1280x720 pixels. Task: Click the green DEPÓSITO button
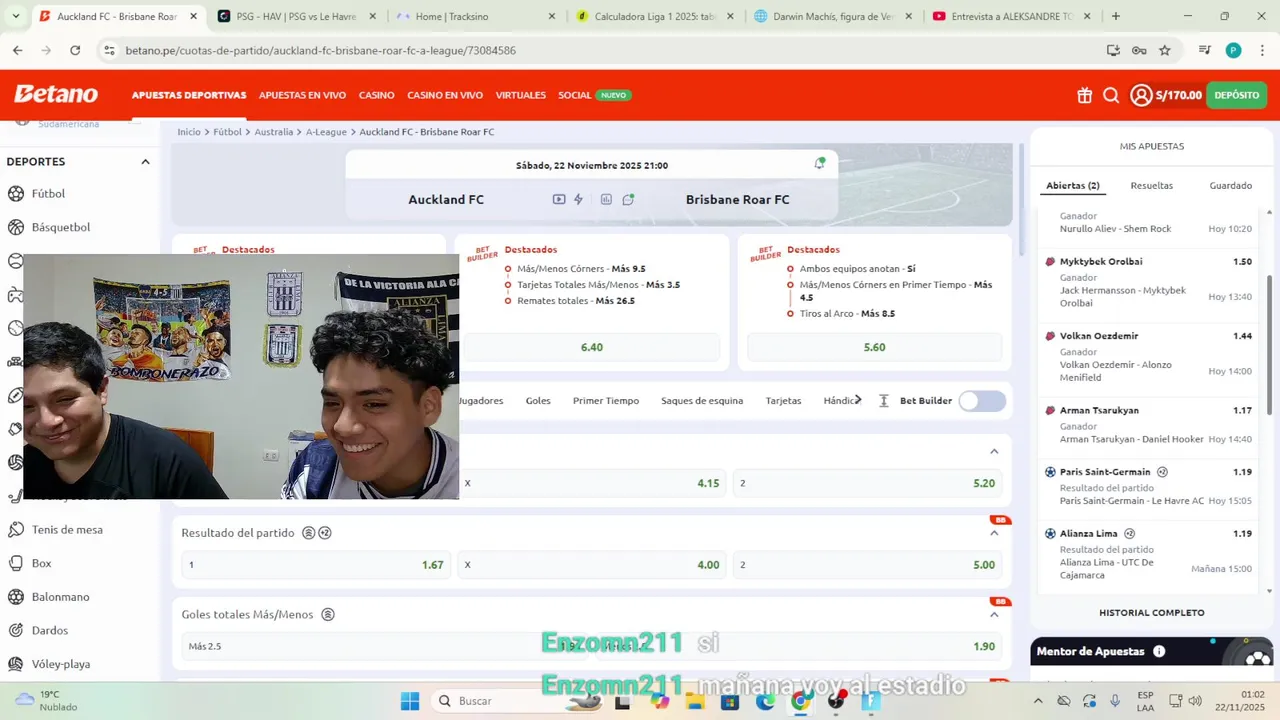coord(1236,95)
